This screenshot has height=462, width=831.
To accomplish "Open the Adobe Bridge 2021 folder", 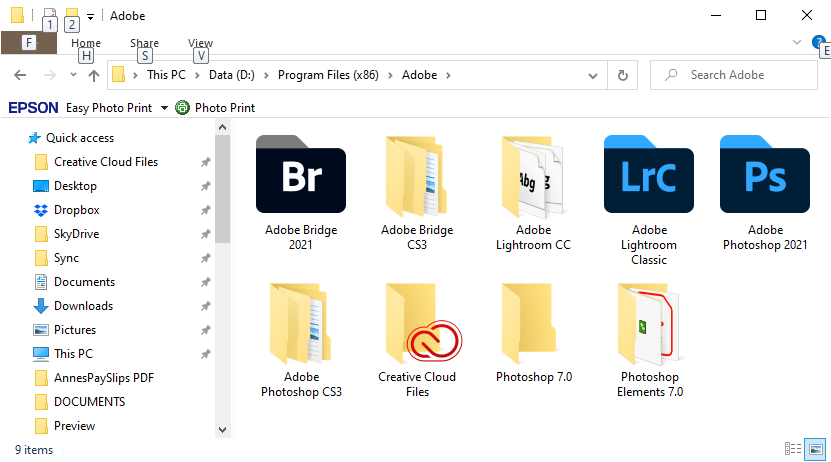I will [301, 193].
